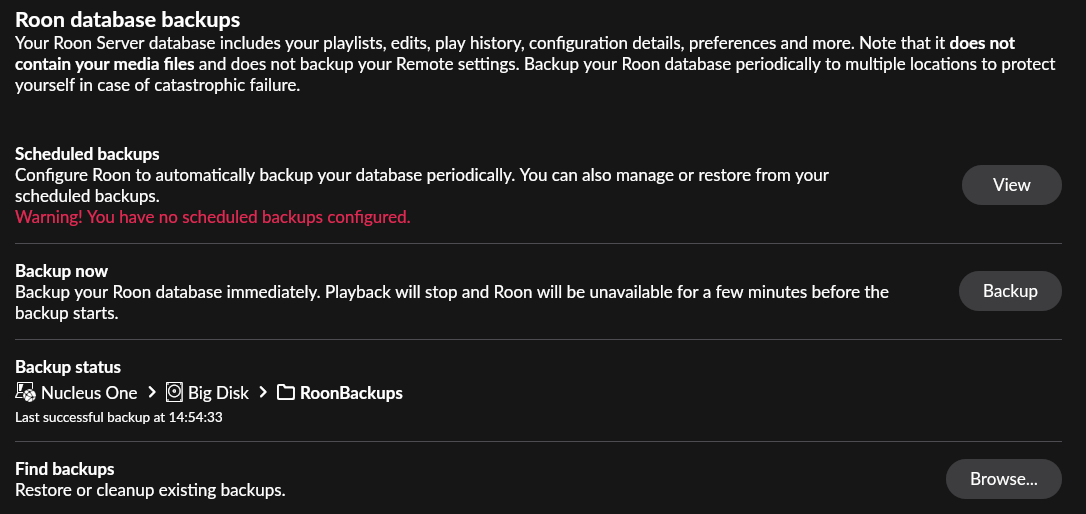Viewport: 1086px width, 514px height.
Task: Click the Find backups section title
Action: pos(65,469)
